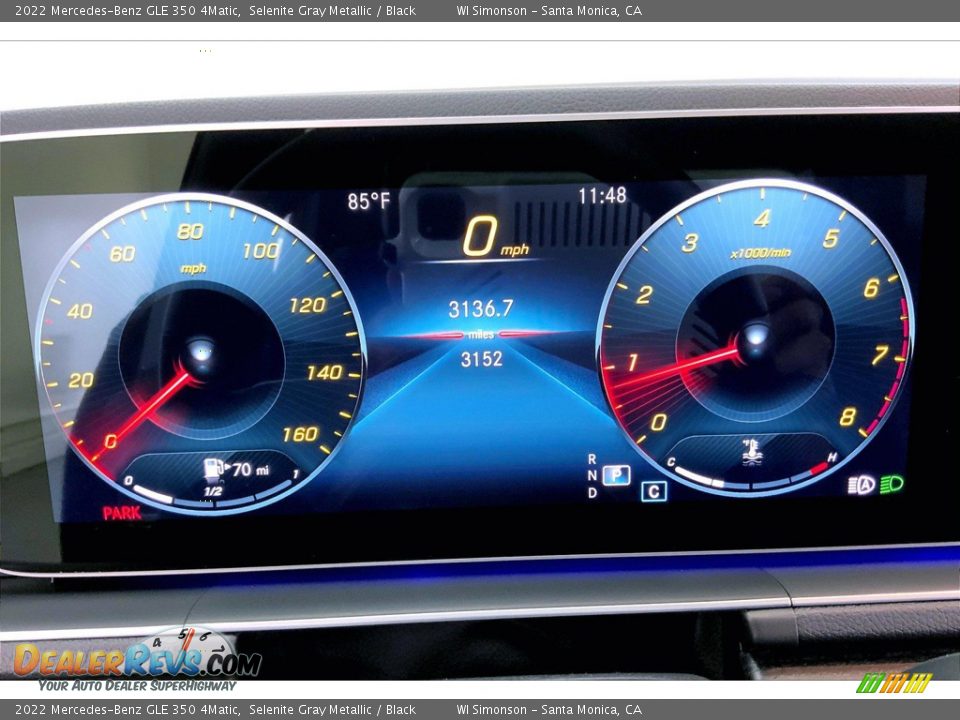Click the coolant temperature gauge bar

(752, 479)
